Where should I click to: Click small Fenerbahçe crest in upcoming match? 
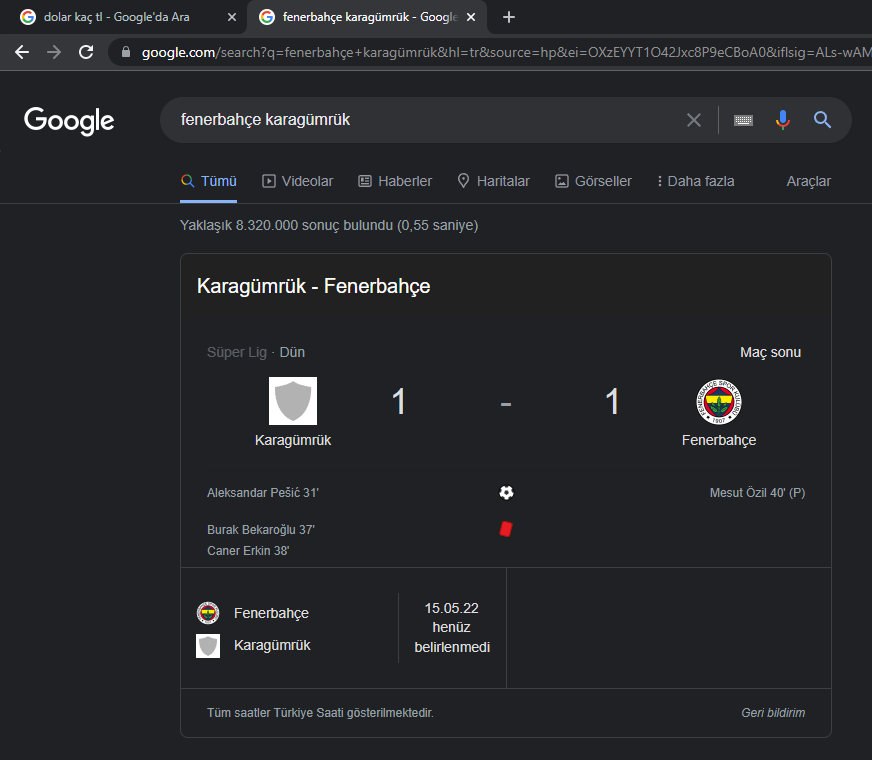coord(208,613)
